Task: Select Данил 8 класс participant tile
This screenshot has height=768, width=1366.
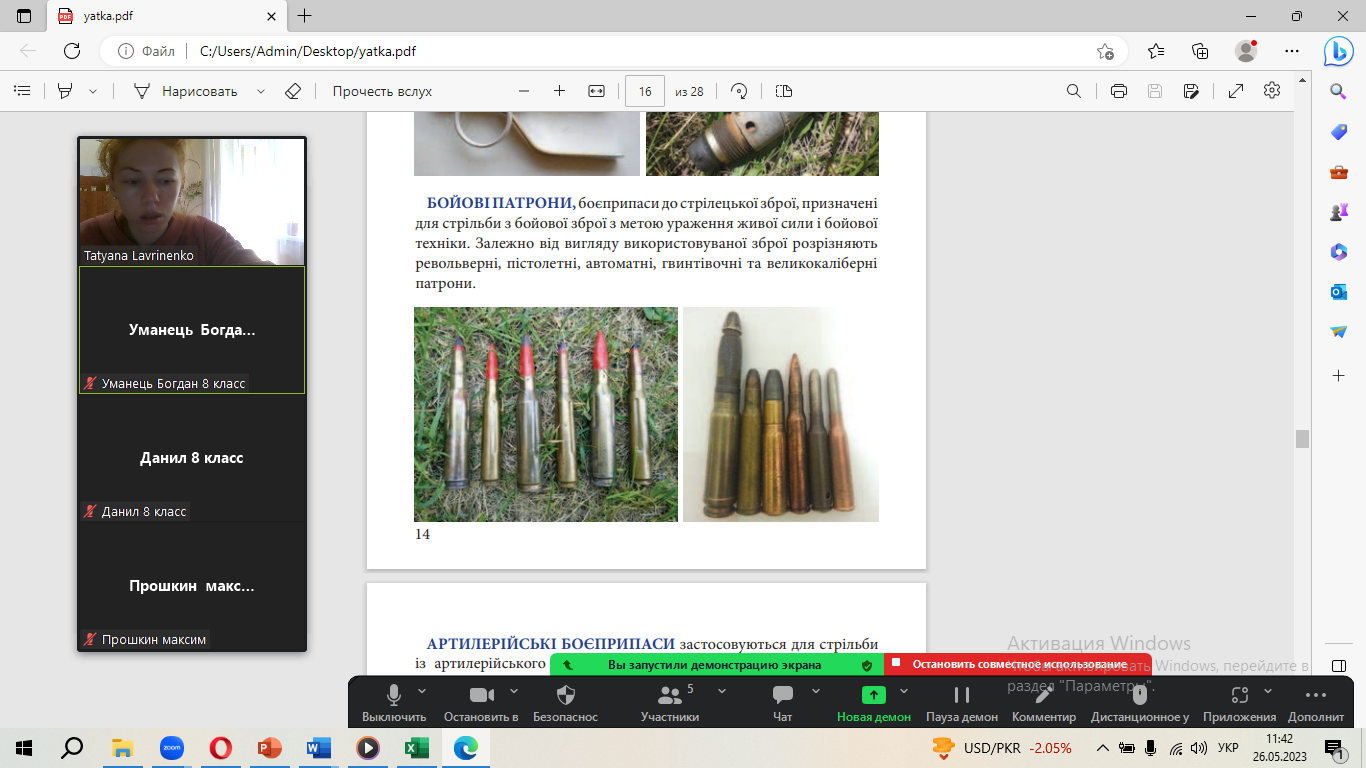Action: 192,458
